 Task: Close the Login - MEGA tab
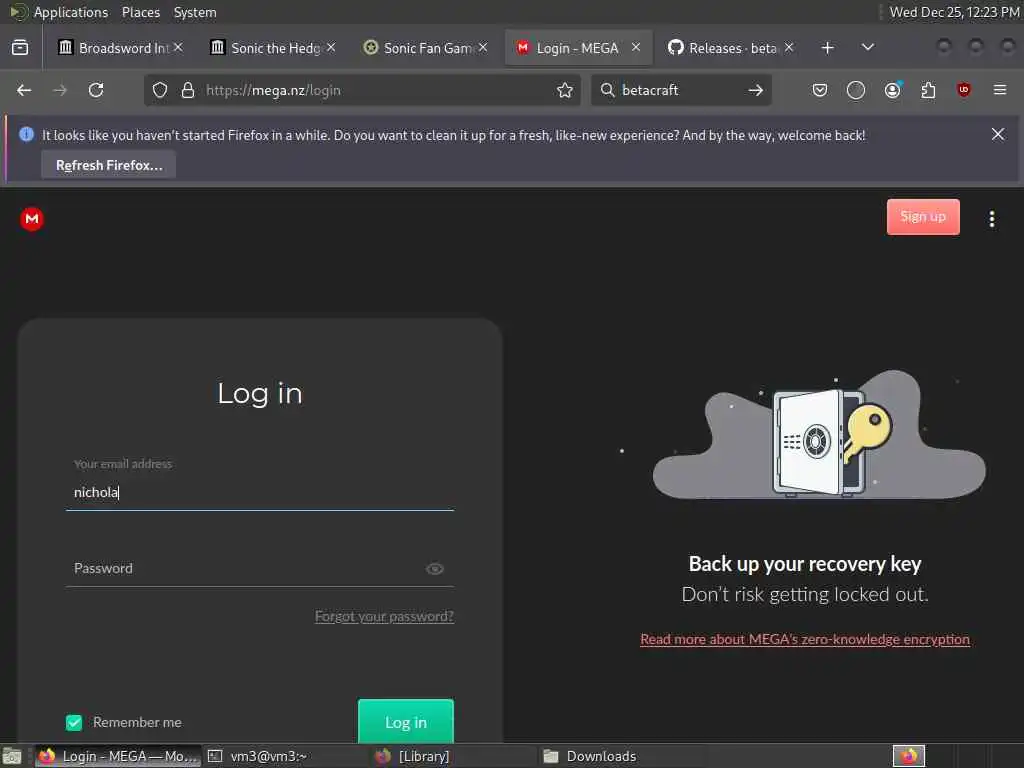tap(636, 47)
